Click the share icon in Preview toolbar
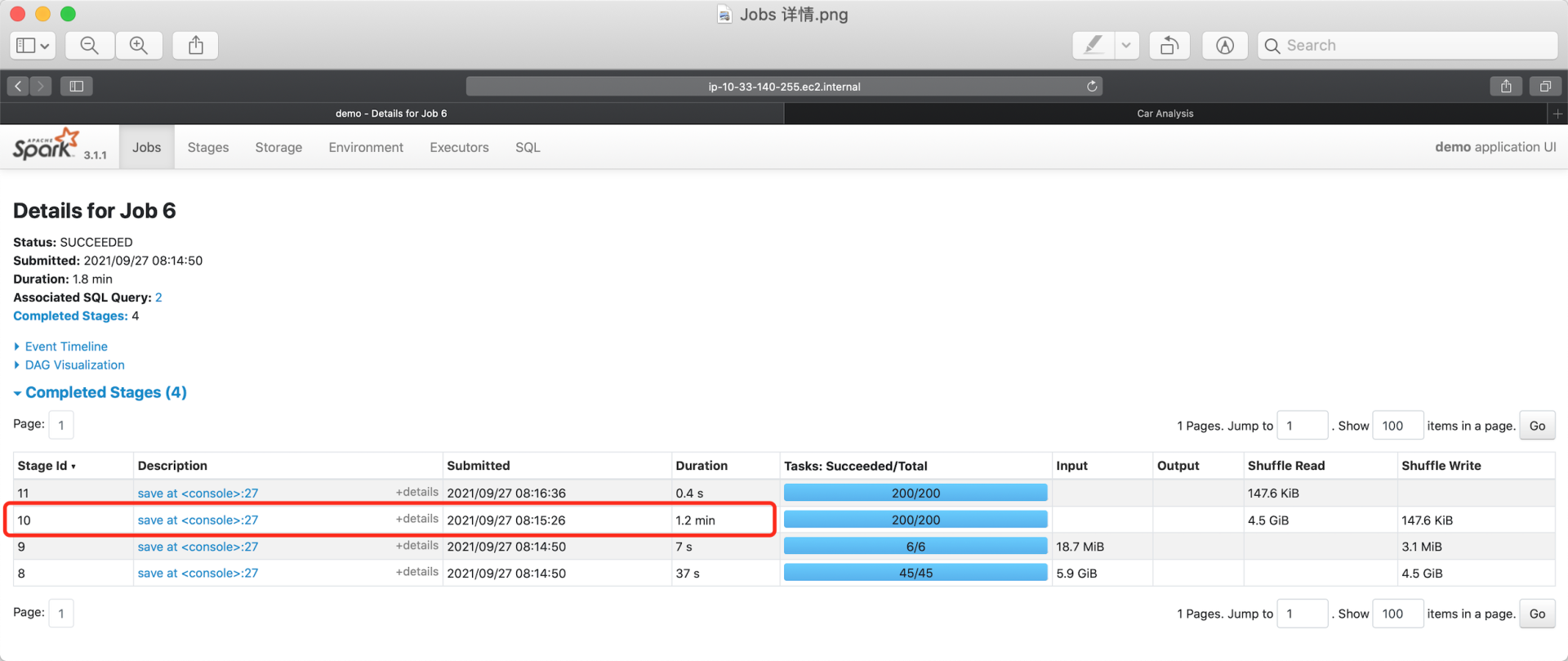 pos(196,46)
